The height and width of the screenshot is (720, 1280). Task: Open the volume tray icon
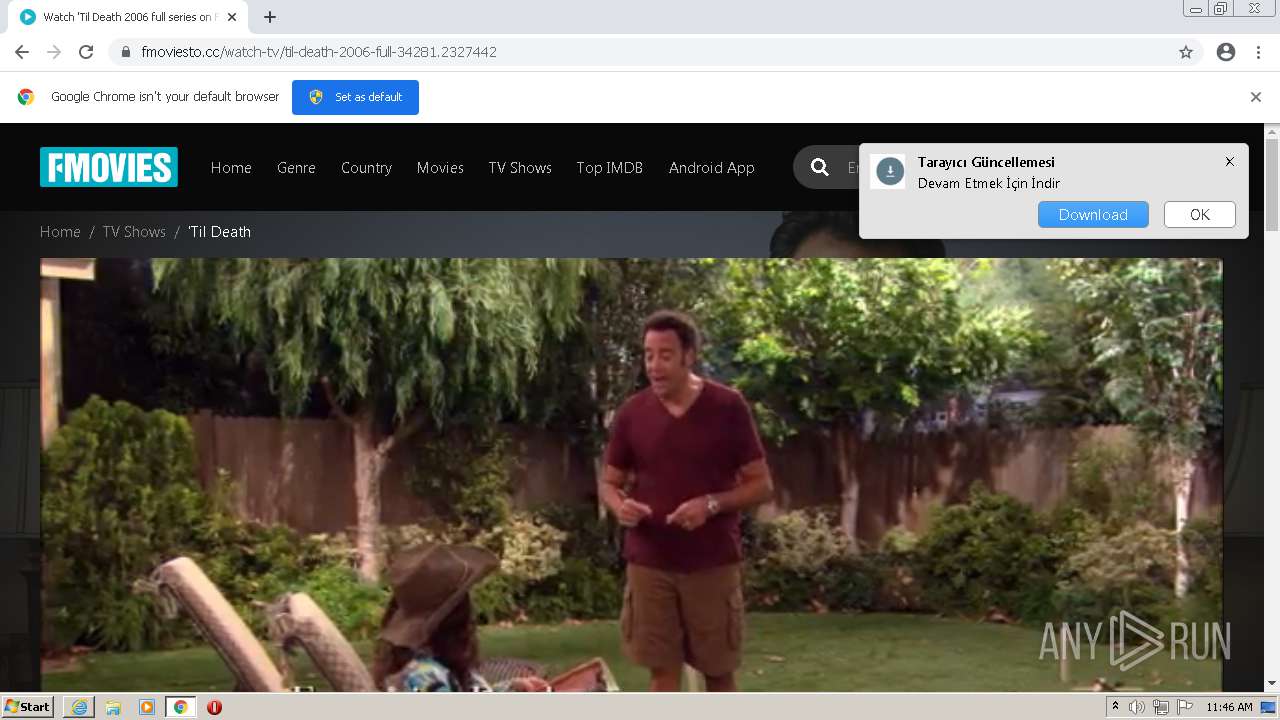1137,707
